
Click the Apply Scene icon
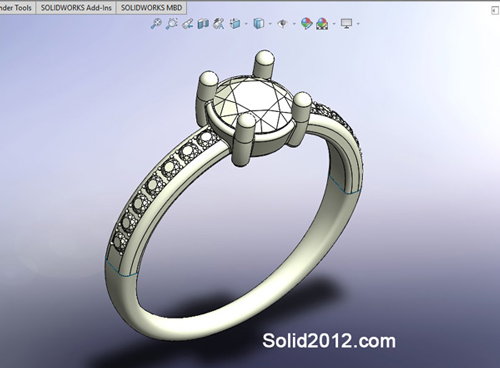coord(322,24)
